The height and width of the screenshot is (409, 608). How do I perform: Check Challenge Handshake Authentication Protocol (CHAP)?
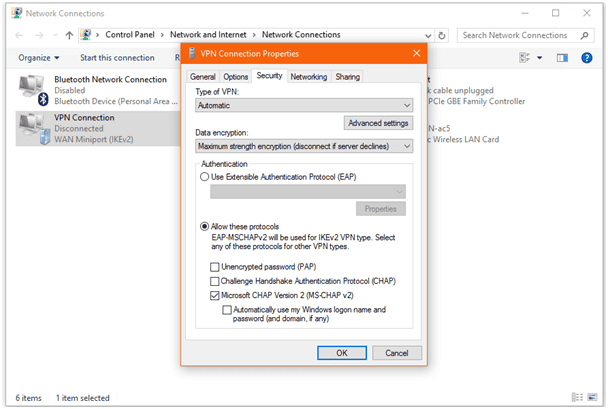214,281
